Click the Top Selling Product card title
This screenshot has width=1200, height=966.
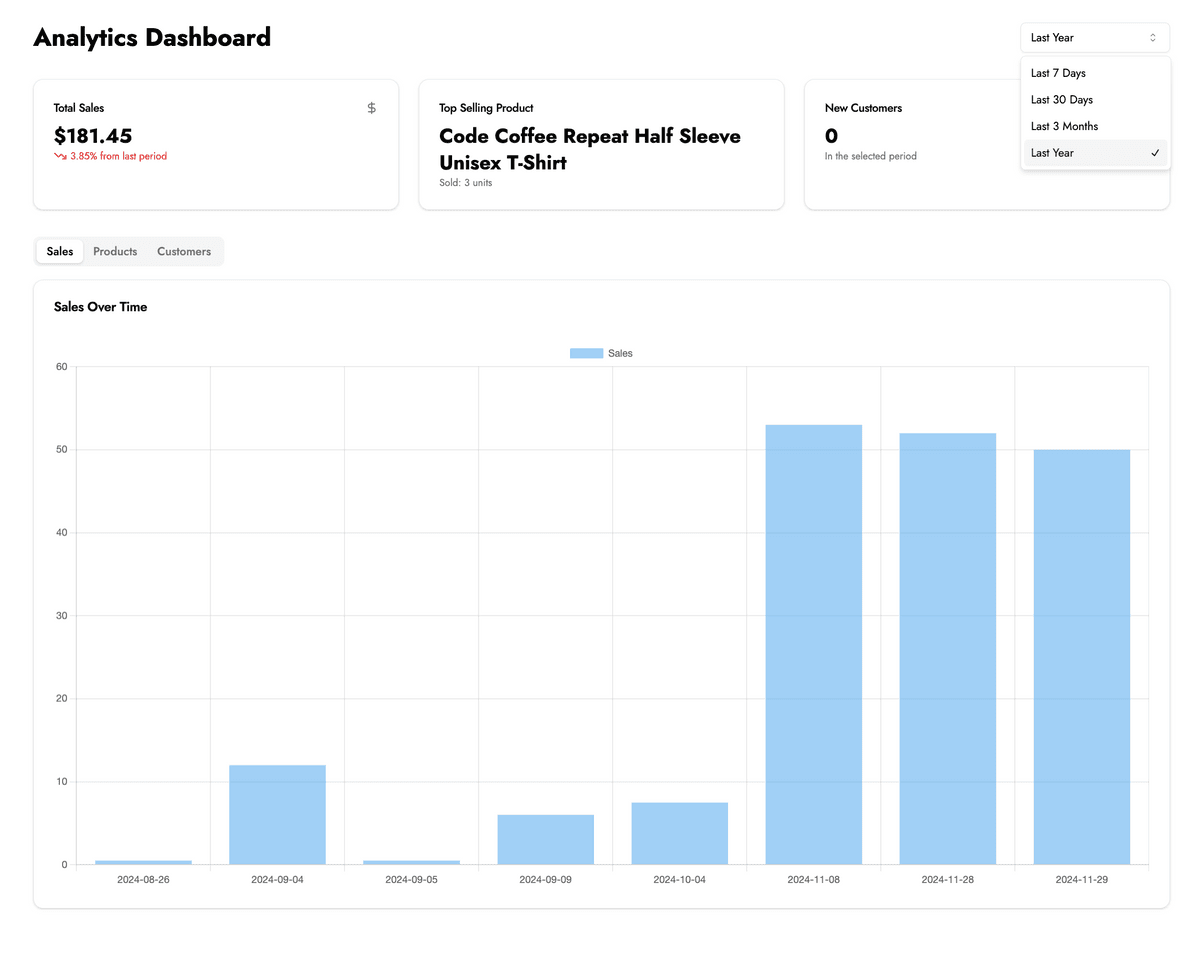pyautogui.click(x=486, y=108)
